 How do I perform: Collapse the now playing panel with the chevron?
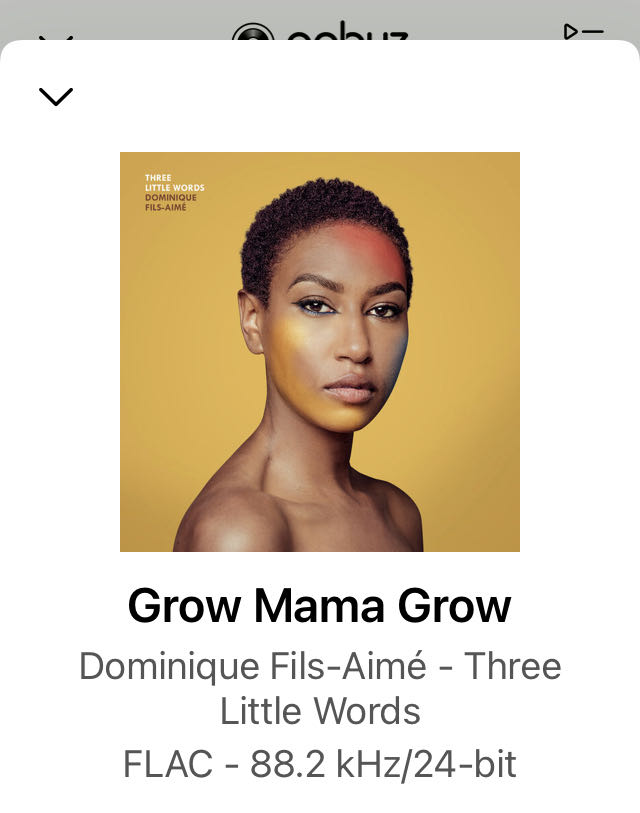(56, 97)
